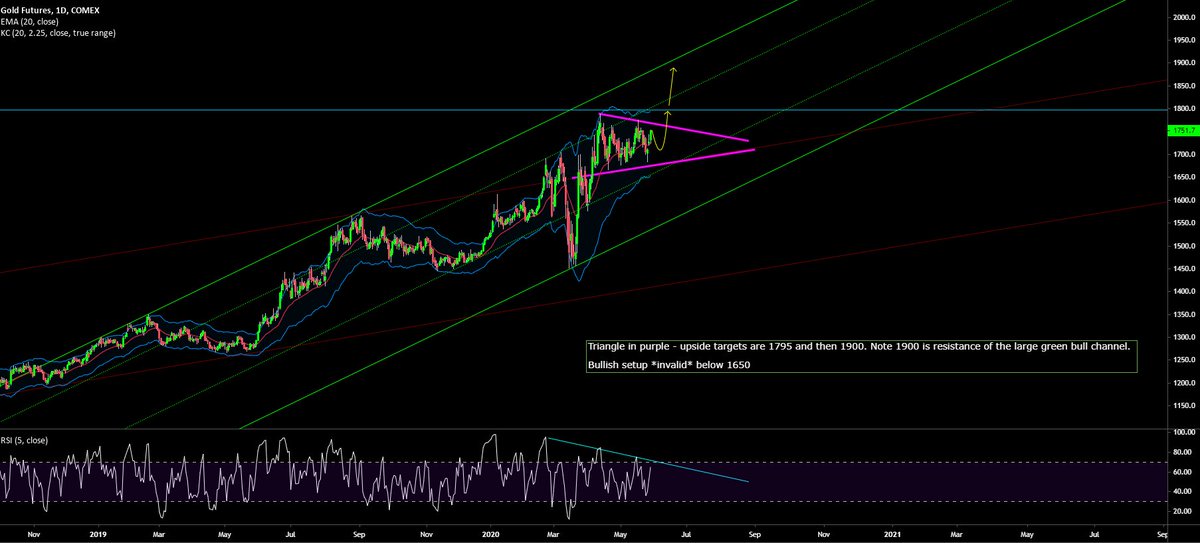Click the 'Bullish setup *invalid* below 1650' text

click(x=668, y=364)
